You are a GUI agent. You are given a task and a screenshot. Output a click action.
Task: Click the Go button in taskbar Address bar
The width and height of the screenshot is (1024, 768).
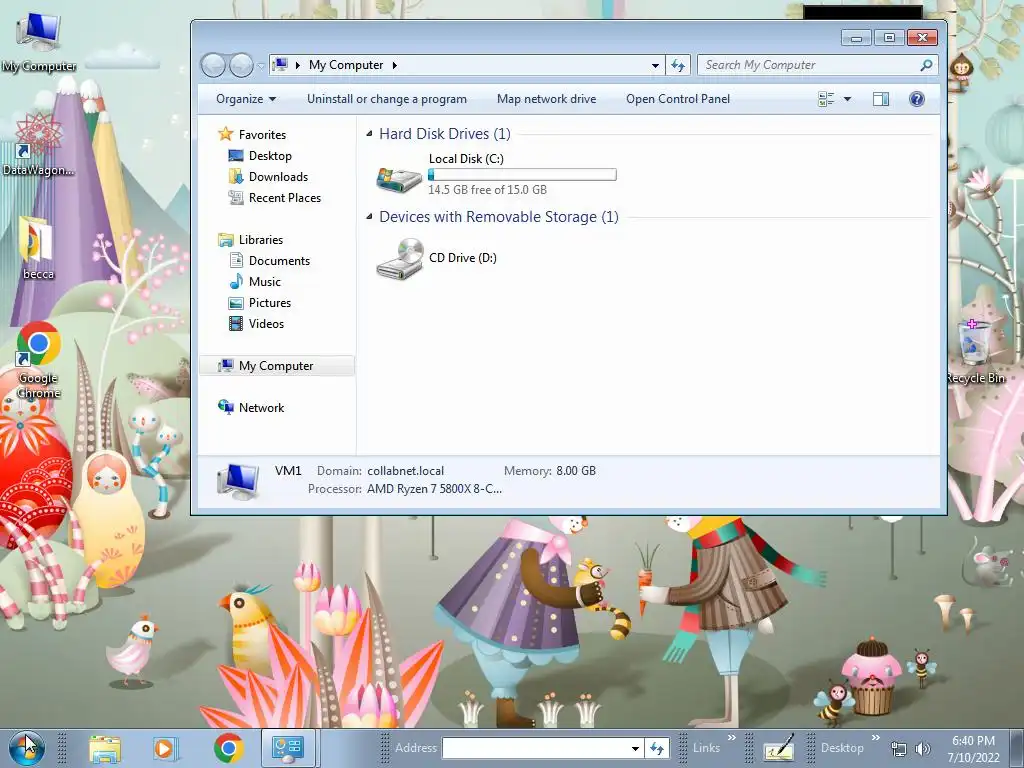[x=658, y=748]
